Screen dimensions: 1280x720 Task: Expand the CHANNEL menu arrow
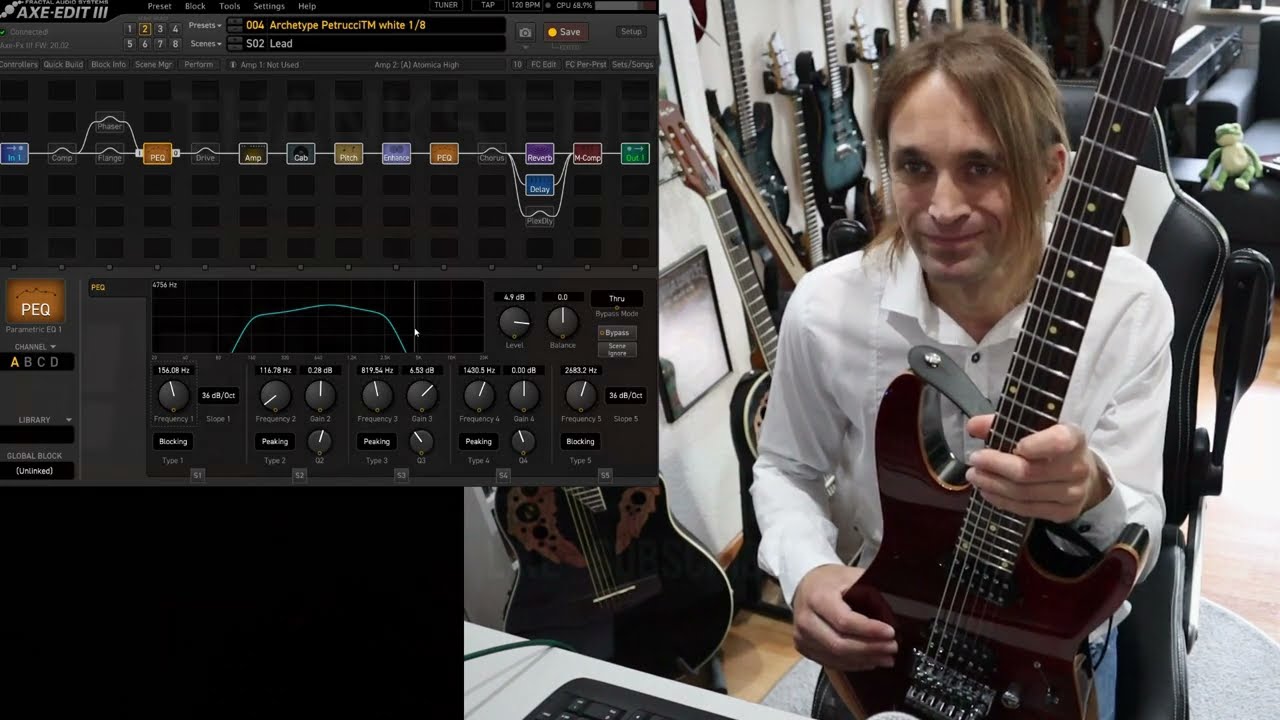tap(55, 347)
